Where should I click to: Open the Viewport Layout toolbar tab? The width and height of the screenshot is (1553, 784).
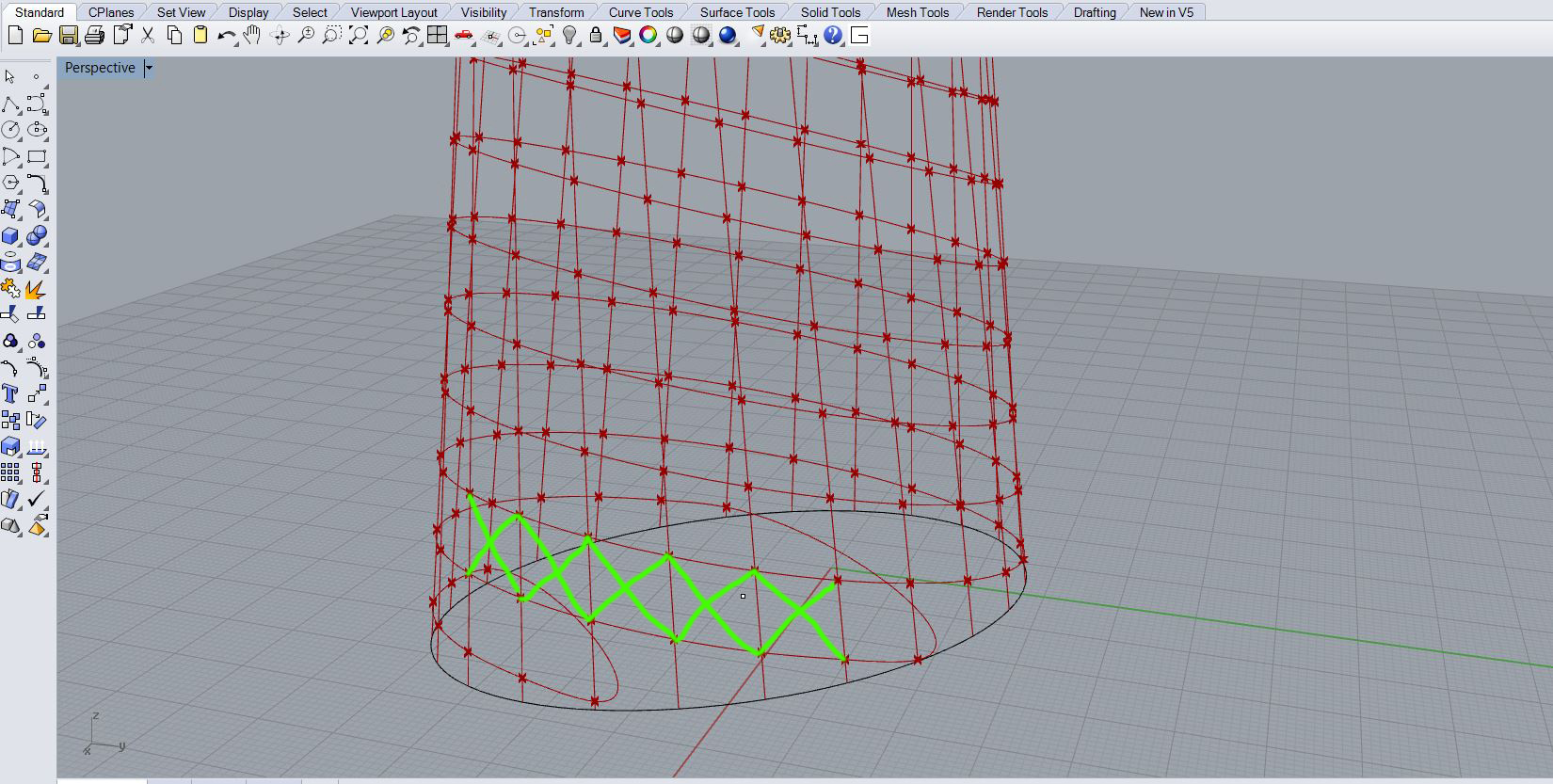[394, 12]
